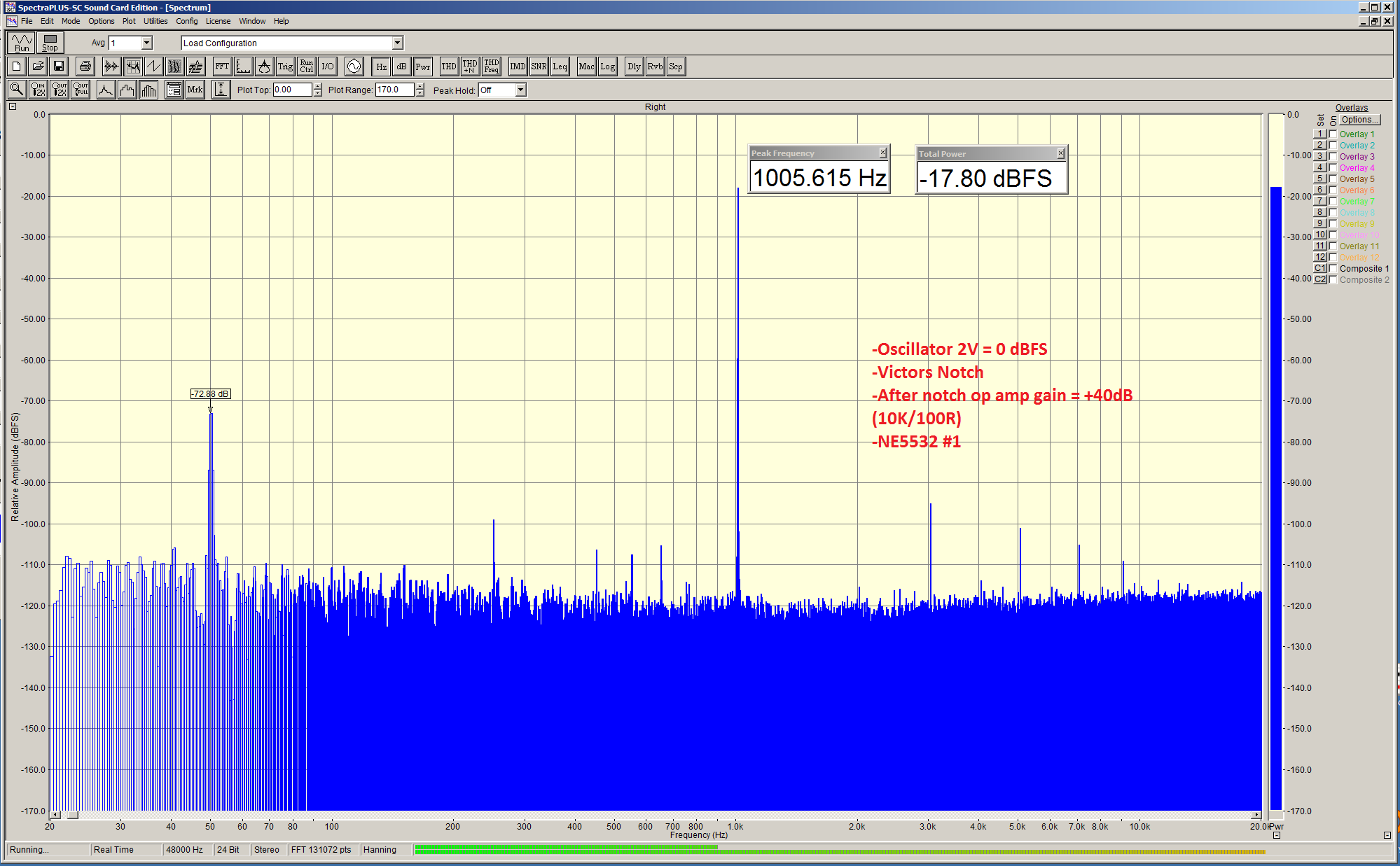Click the Plot Range value field
This screenshot has height=866, width=1400.
[395, 90]
